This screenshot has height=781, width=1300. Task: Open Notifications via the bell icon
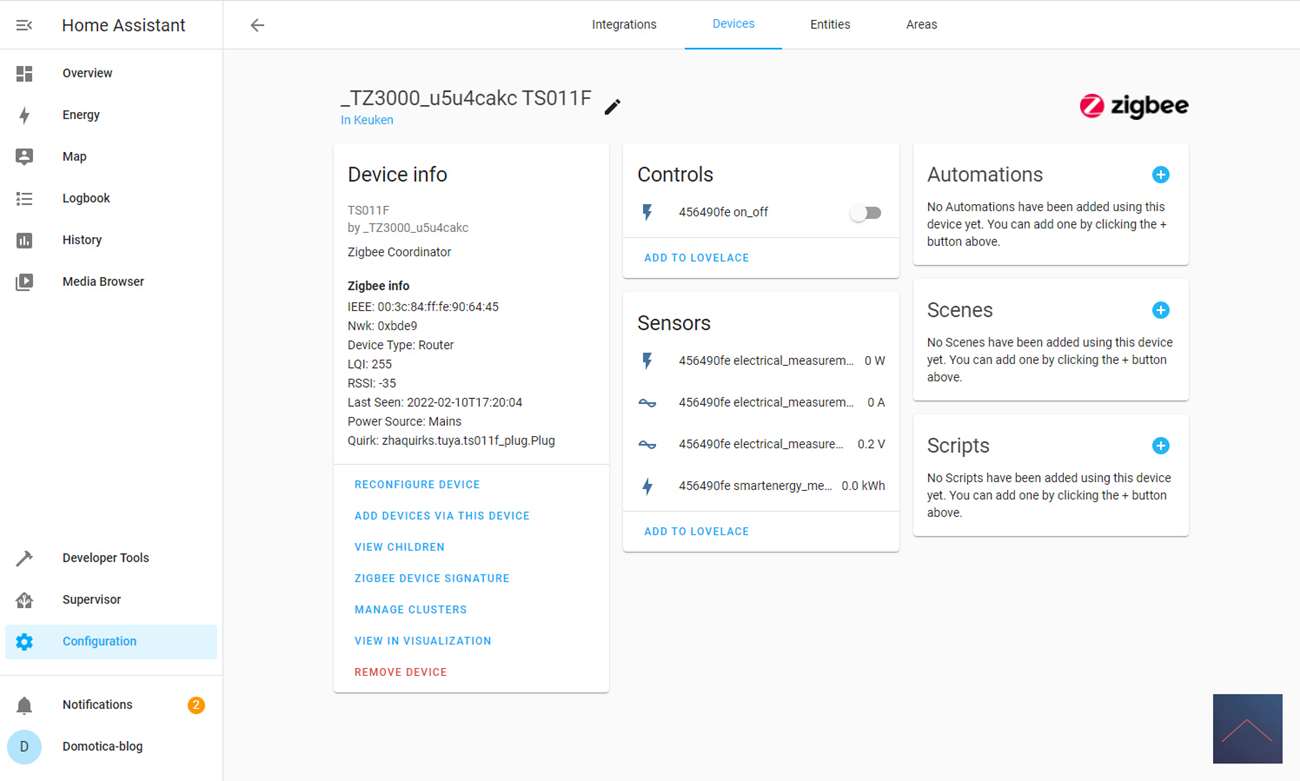click(x=25, y=705)
